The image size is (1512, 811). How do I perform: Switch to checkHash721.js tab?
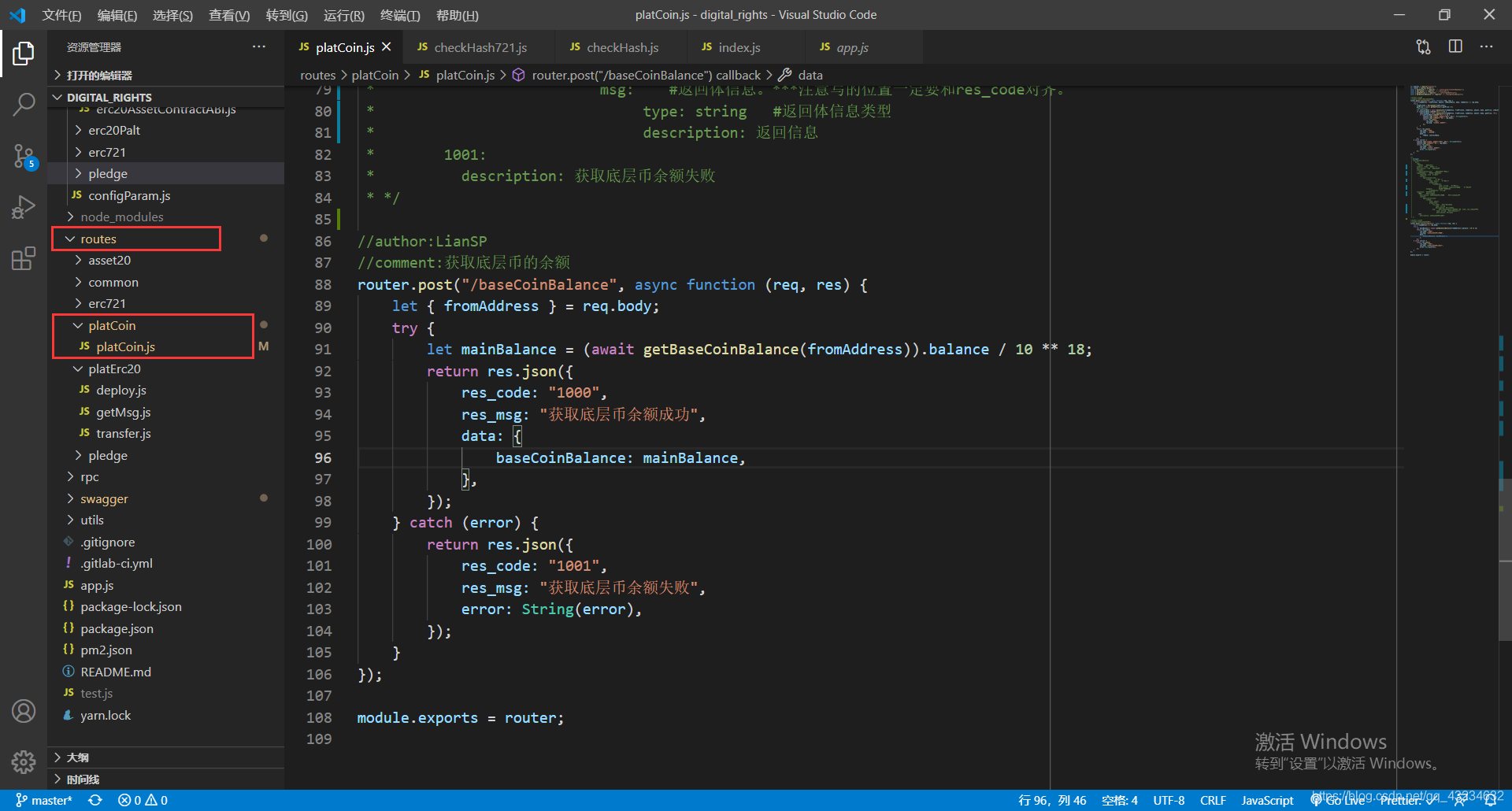click(x=479, y=47)
